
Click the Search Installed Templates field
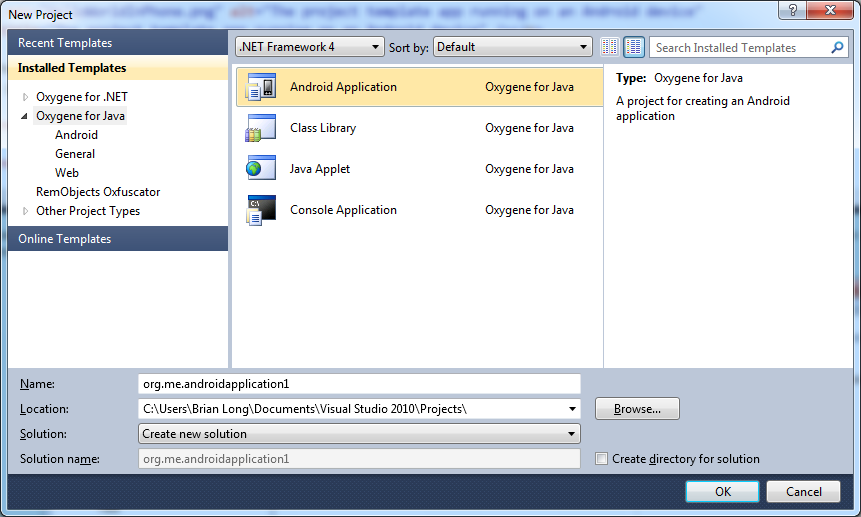tap(739, 48)
